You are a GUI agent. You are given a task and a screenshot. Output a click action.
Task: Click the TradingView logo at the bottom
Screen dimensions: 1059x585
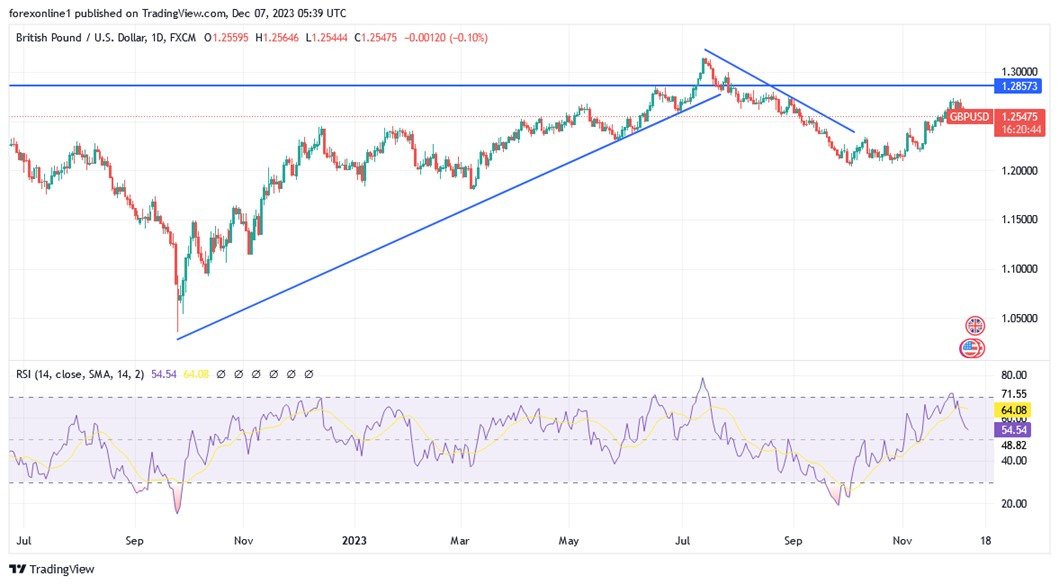tap(52, 569)
